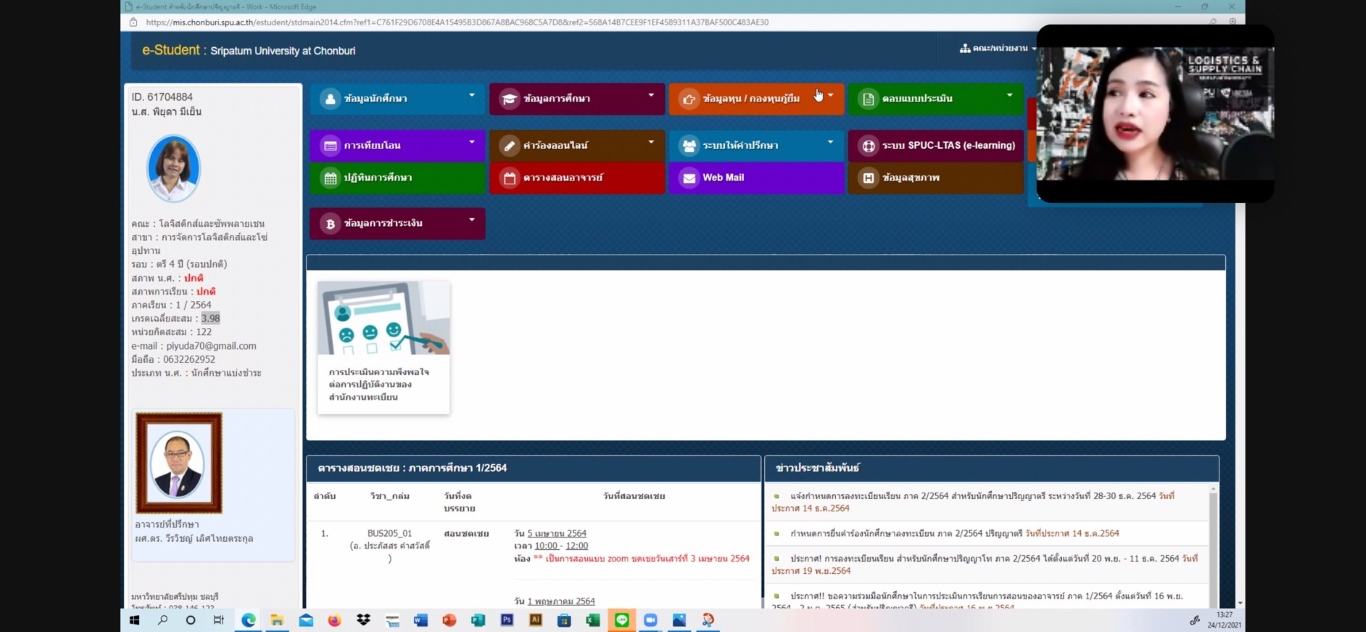Click the 10:00 time link
1366x632 pixels.
pos(546,546)
